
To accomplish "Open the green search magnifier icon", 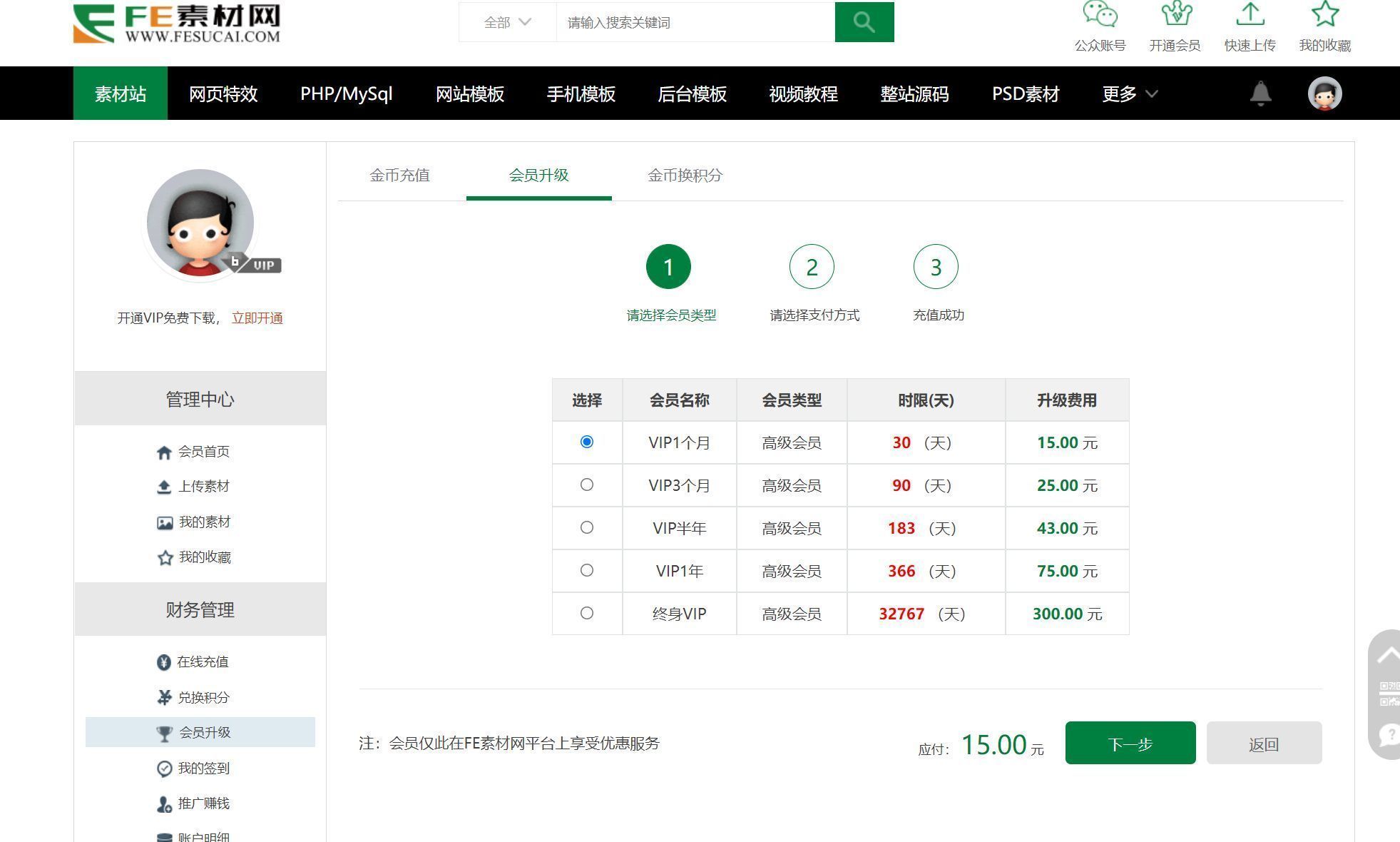I will coord(864,21).
